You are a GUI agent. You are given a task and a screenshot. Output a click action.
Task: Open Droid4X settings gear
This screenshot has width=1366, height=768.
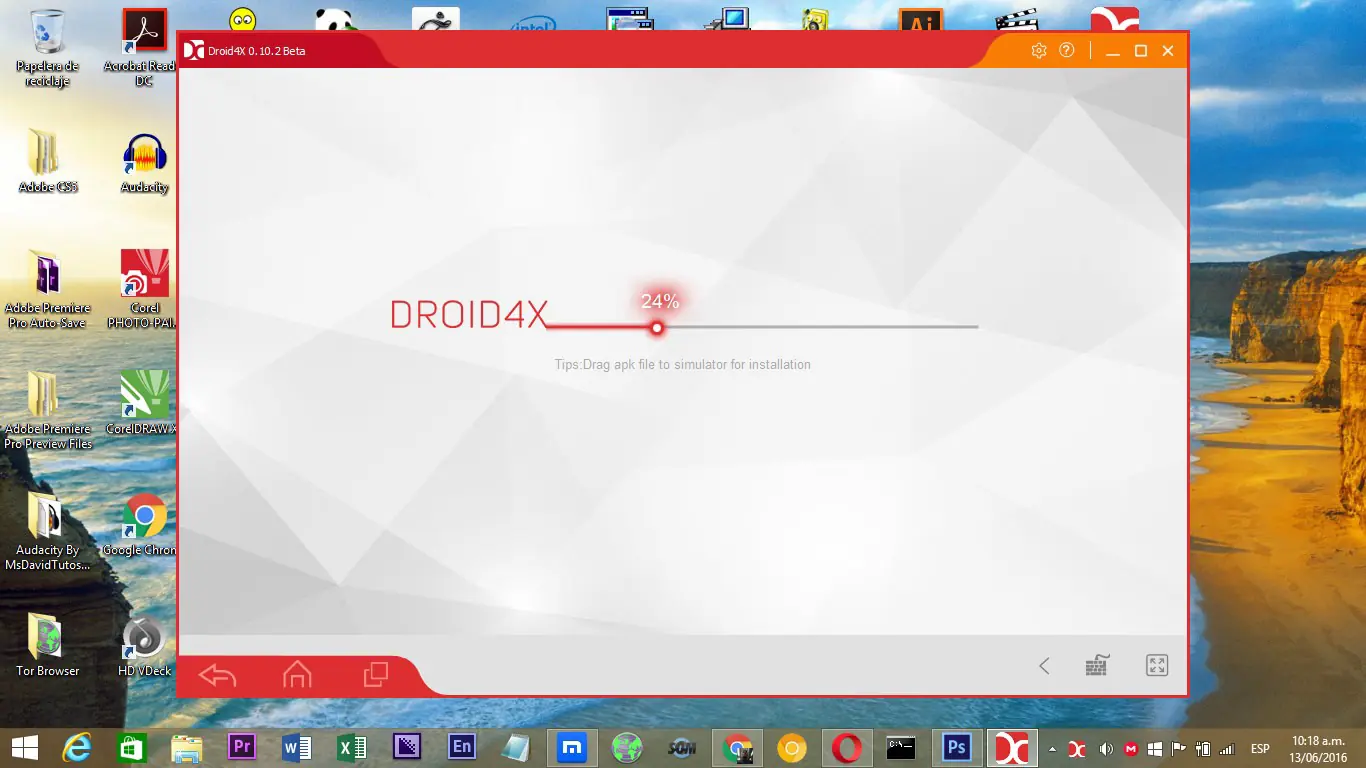(x=1039, y=50)
